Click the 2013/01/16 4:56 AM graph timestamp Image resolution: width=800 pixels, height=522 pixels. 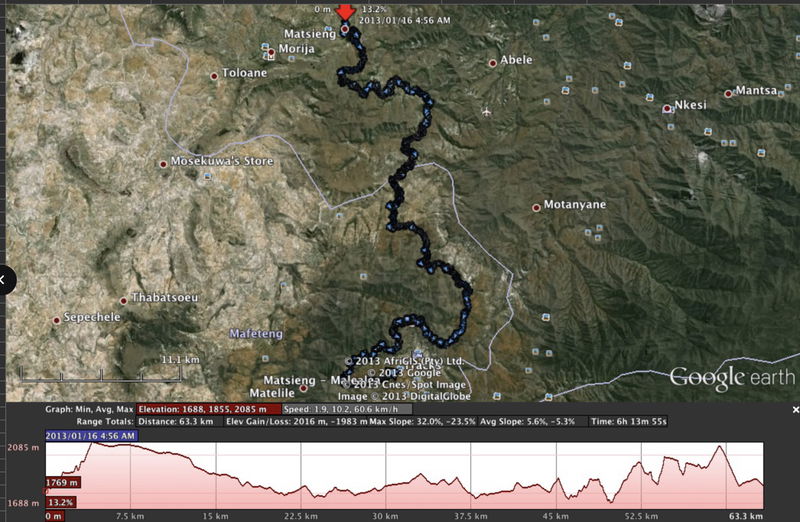click(x=91, y=435)
